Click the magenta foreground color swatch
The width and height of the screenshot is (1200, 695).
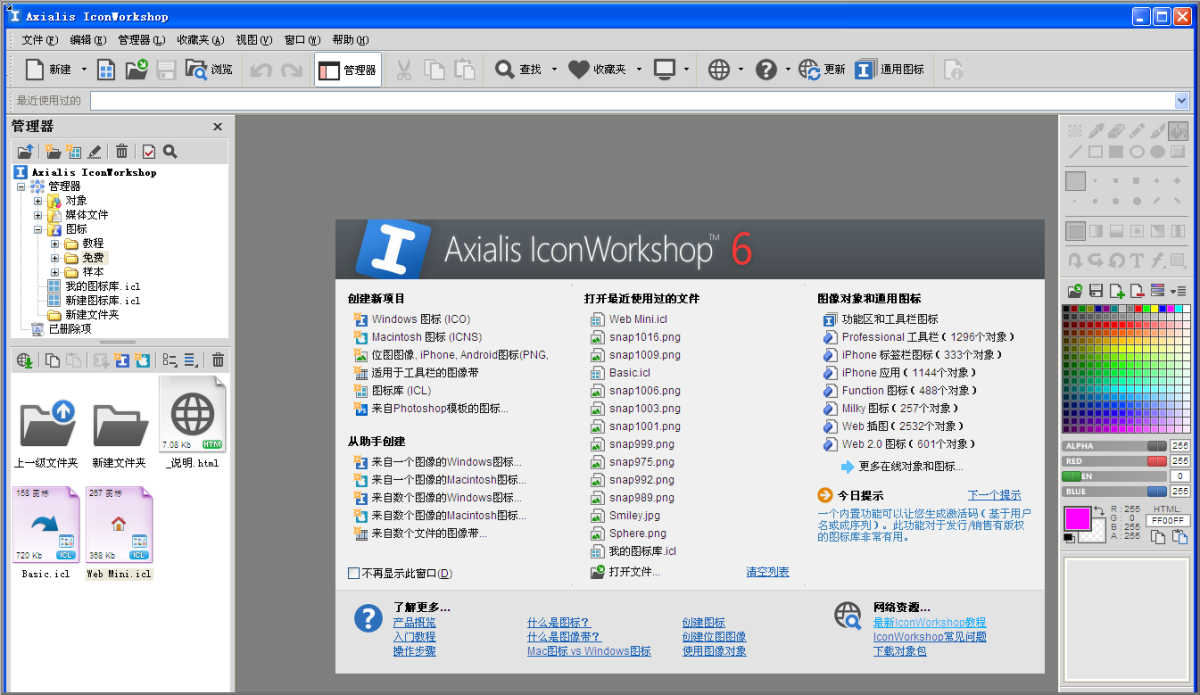point(1077,519)
